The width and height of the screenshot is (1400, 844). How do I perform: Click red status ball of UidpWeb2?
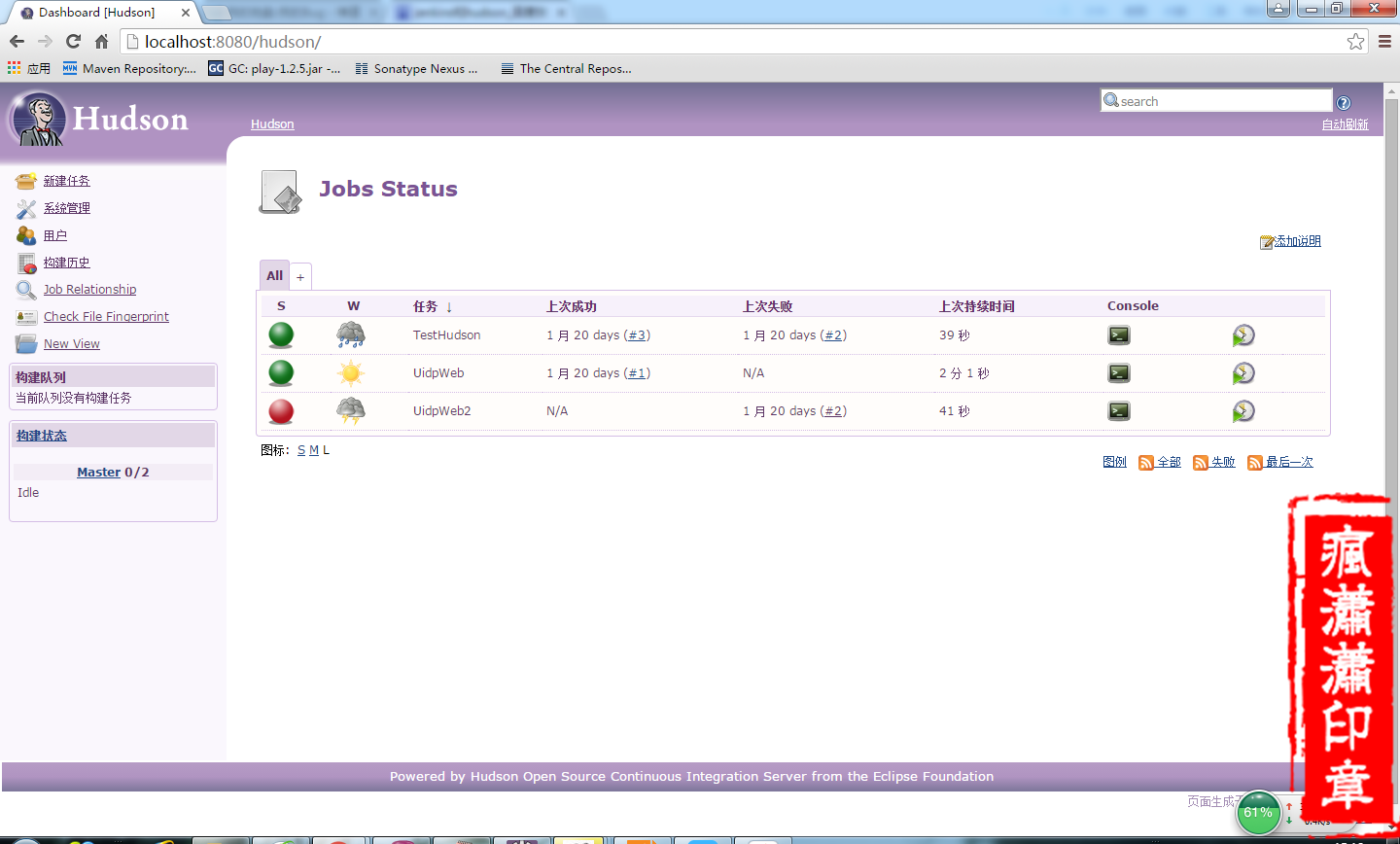pos(281,411)
